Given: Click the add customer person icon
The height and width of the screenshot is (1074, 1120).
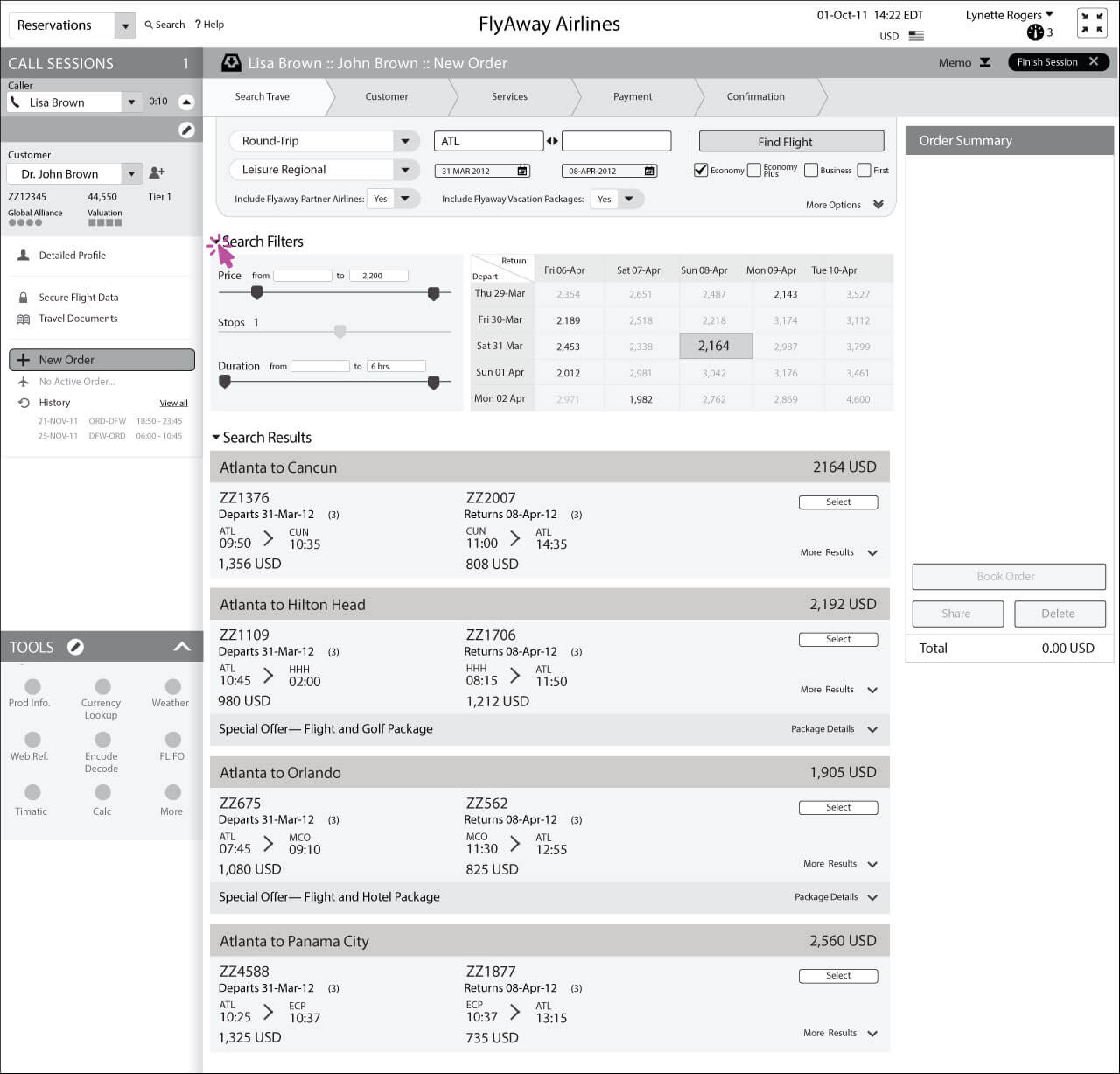Looking at the screenshot, I should (157, 173).
